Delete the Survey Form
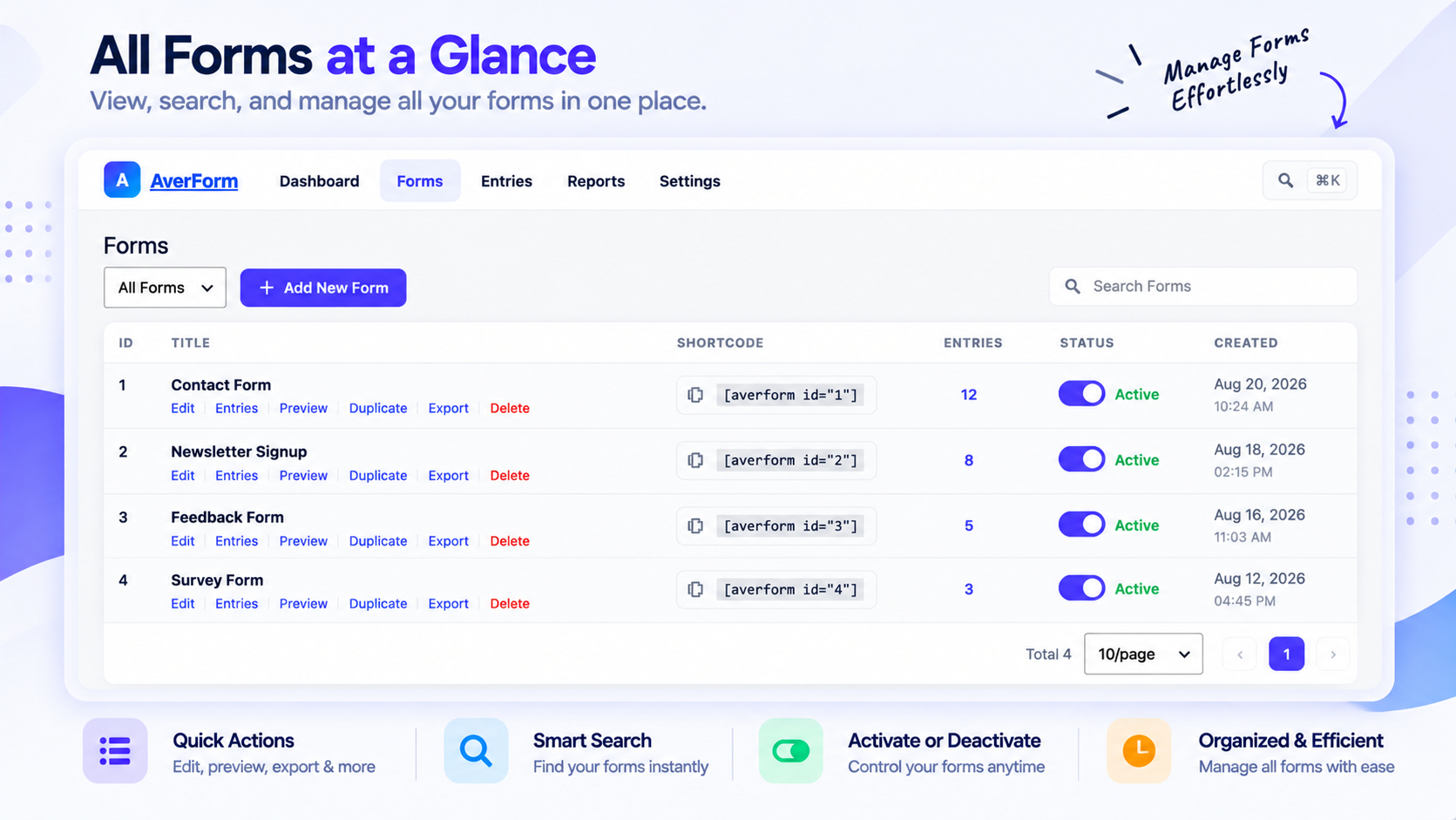1456x820 pixels. point(510,603)
